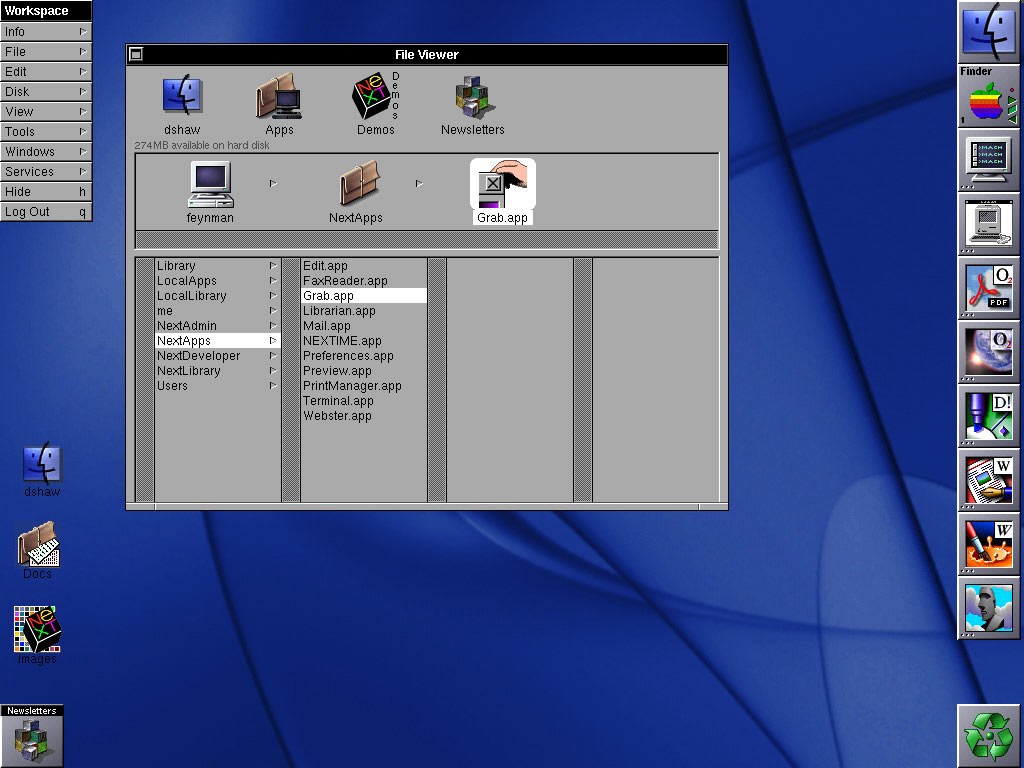Open the Info menu

[46, 31]
